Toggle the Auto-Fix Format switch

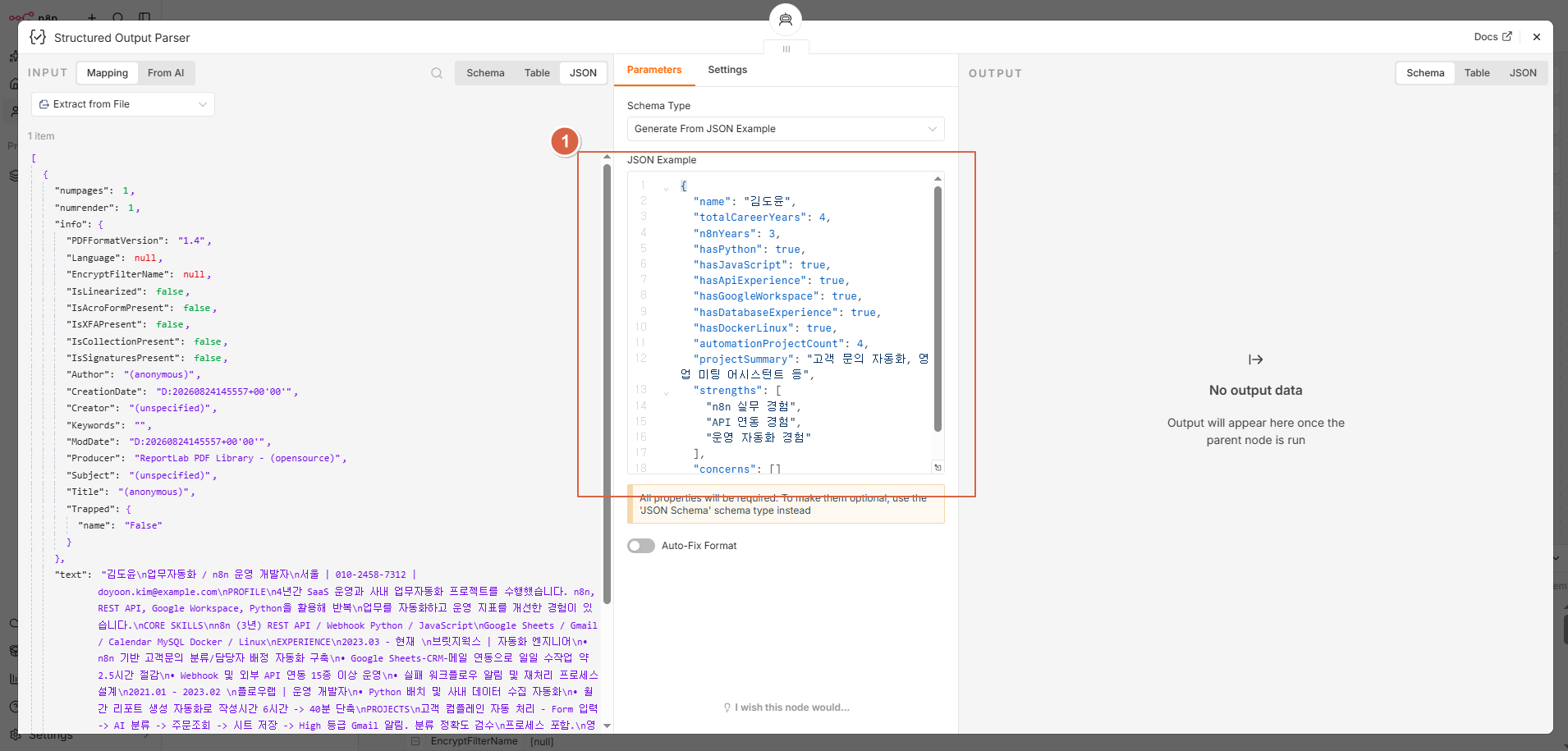click(x=641, y=546)
